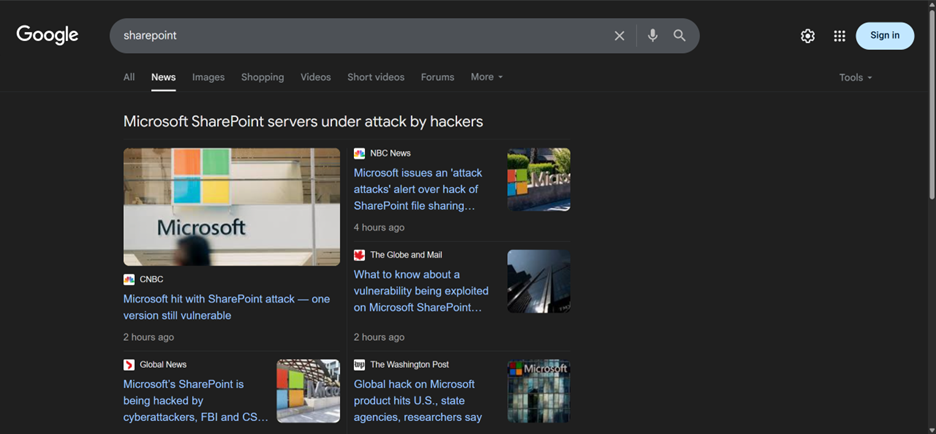Open the Videos tab
The height and width of the screenshot is (434, 936).
pyautogui.click(x=315, y=77)
